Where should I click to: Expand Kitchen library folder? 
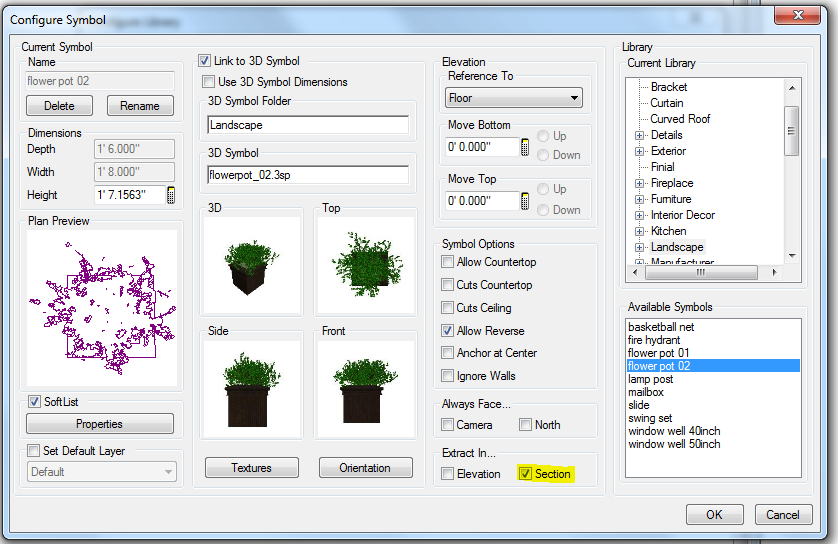click(639, 231)
